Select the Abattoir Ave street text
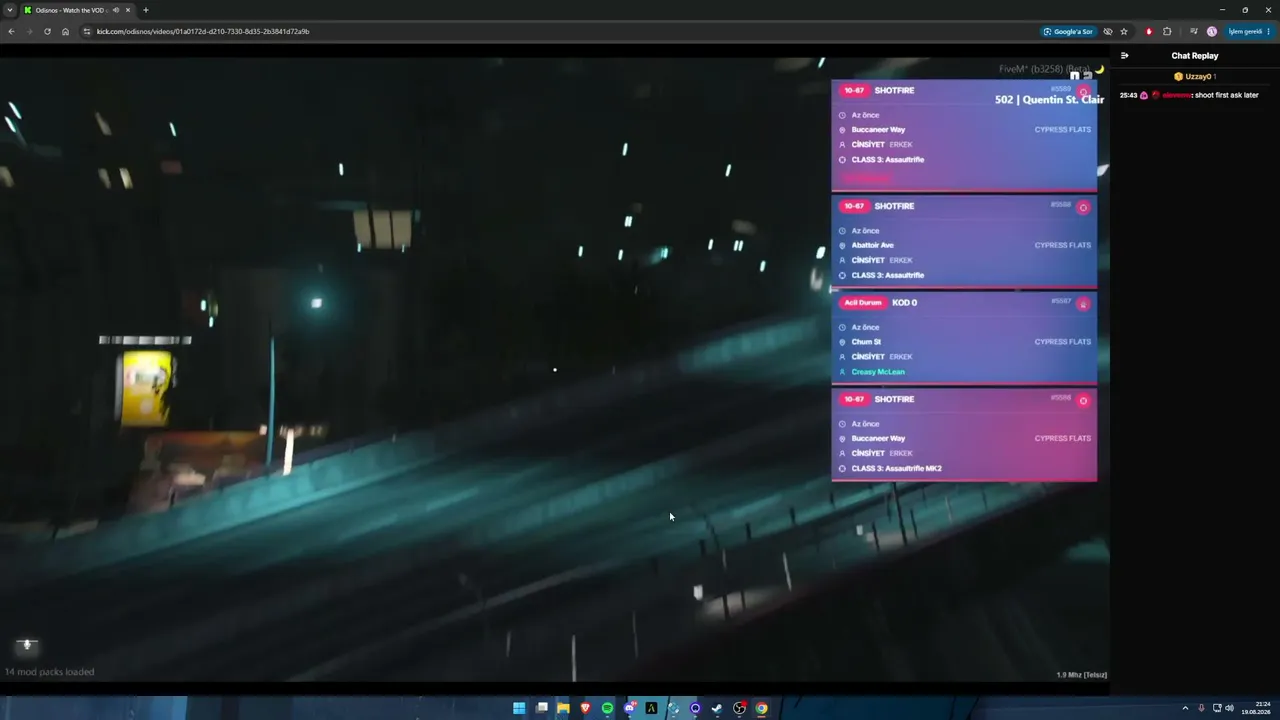 pos(873,245)
